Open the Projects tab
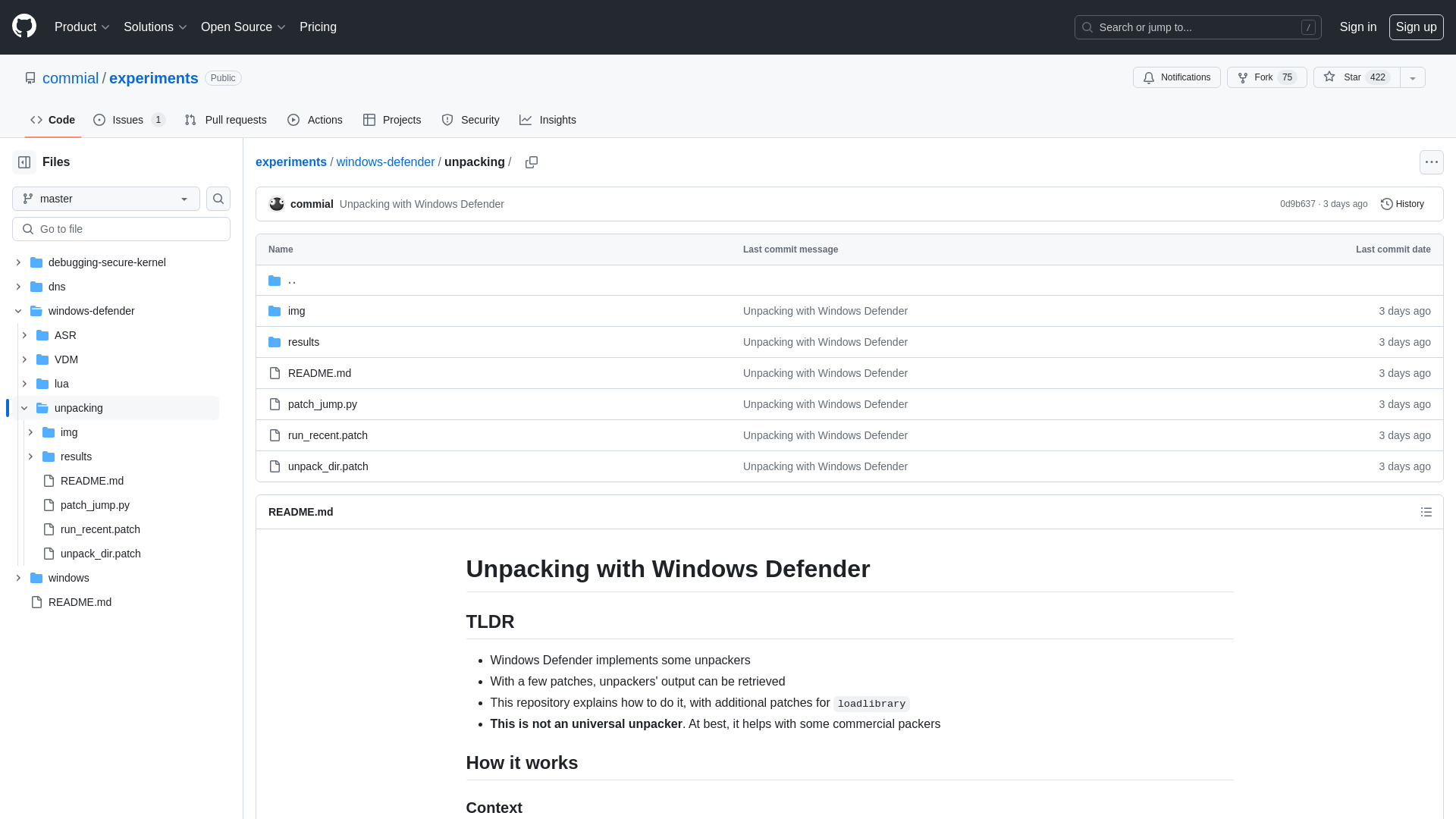Viewport: 1456px width, 819px height. pos(392,120)
